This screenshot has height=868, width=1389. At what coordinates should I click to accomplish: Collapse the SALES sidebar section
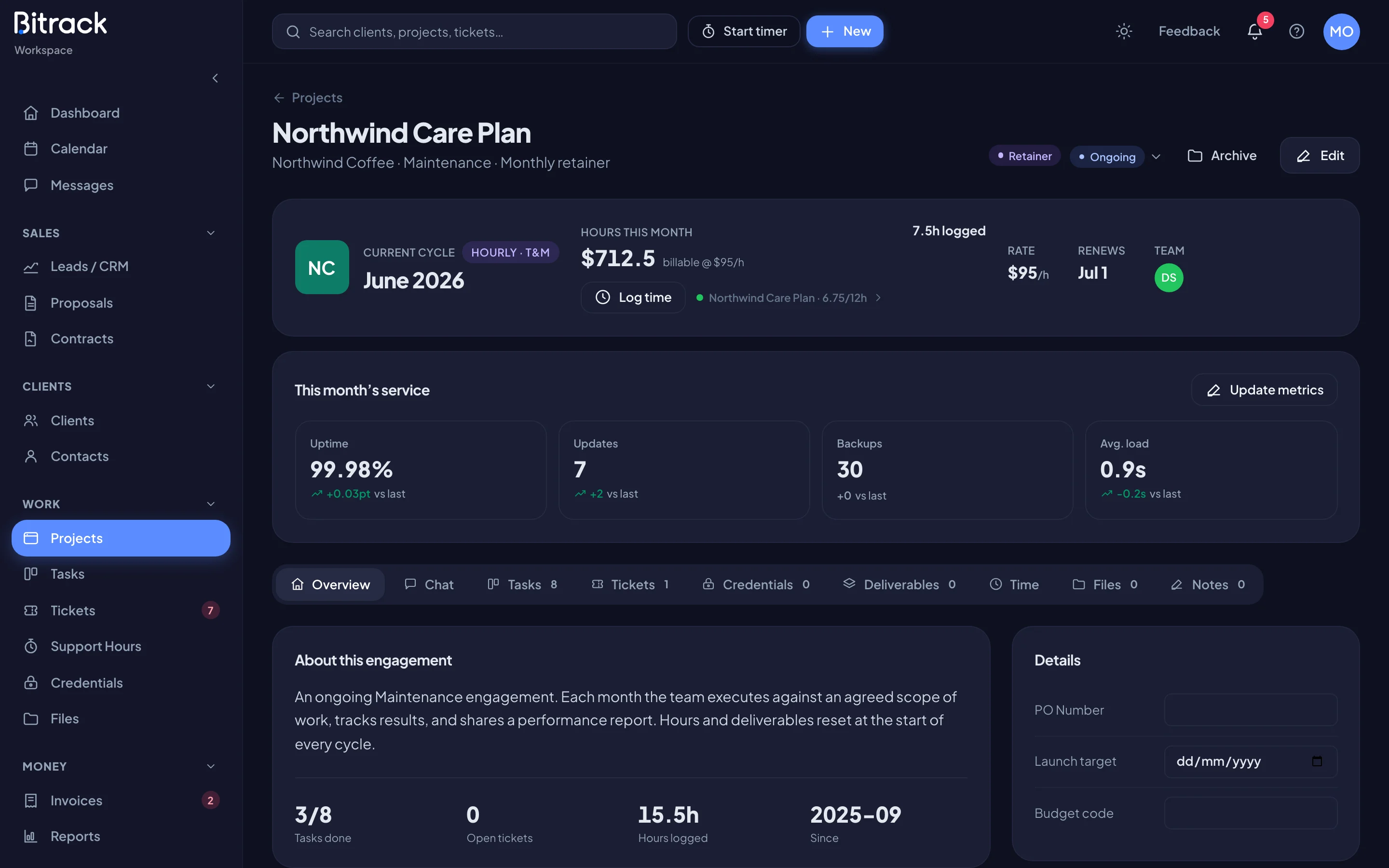coord(211,233)
